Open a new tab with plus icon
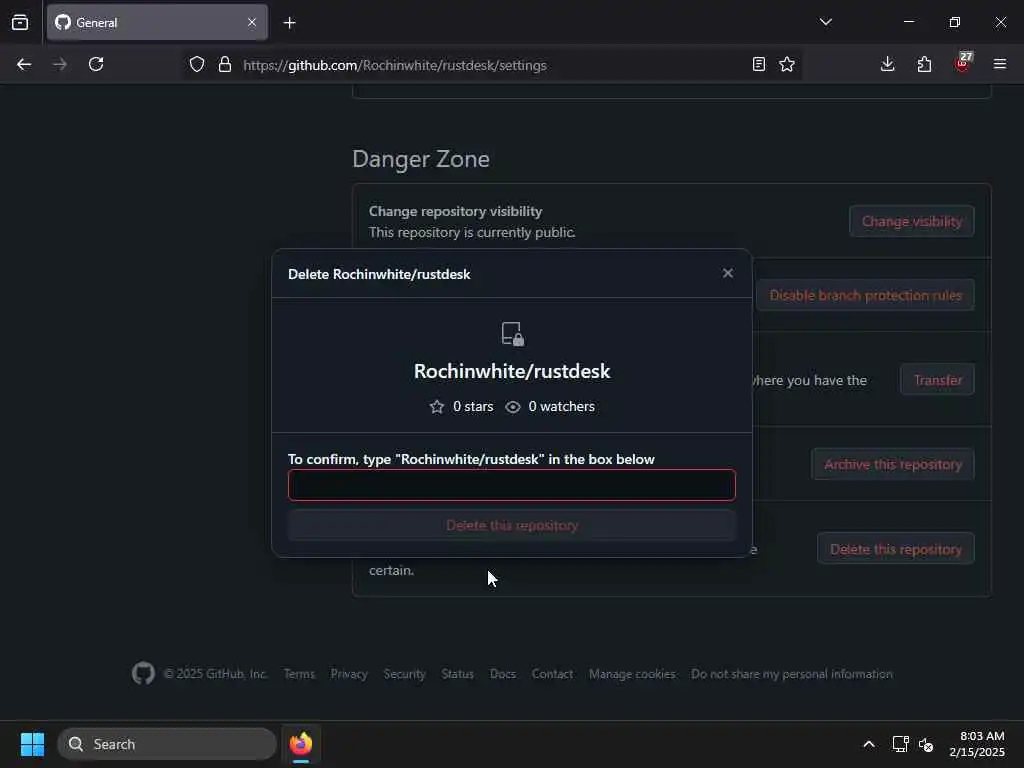Image resolution: width=1024 pixels, height=768 pixels. (289, 23)
